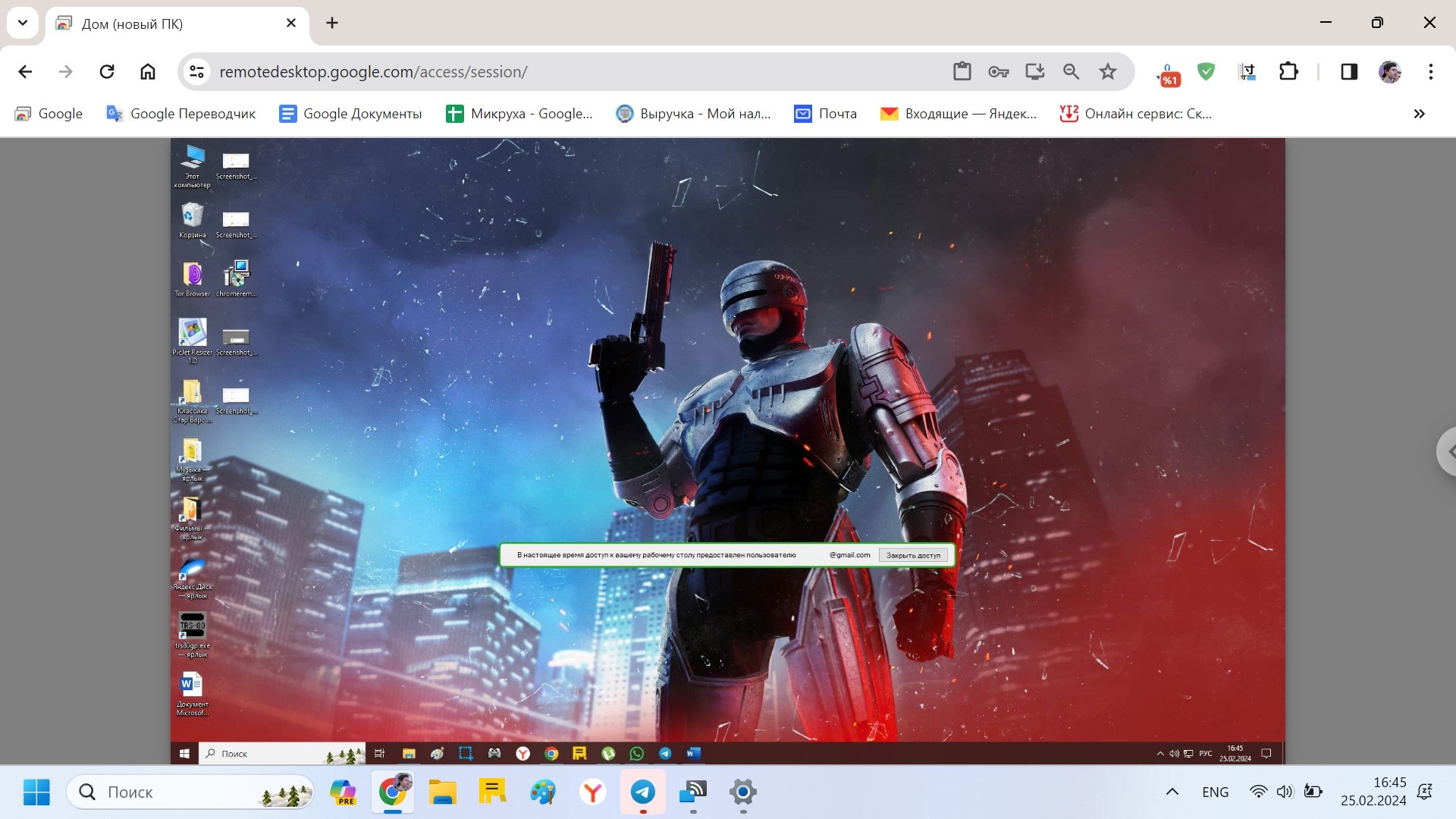The width and height of the screenshot is (1456, 819).
Task: Open Telegram on the local taskbar
Action: (x=643, y=792)
